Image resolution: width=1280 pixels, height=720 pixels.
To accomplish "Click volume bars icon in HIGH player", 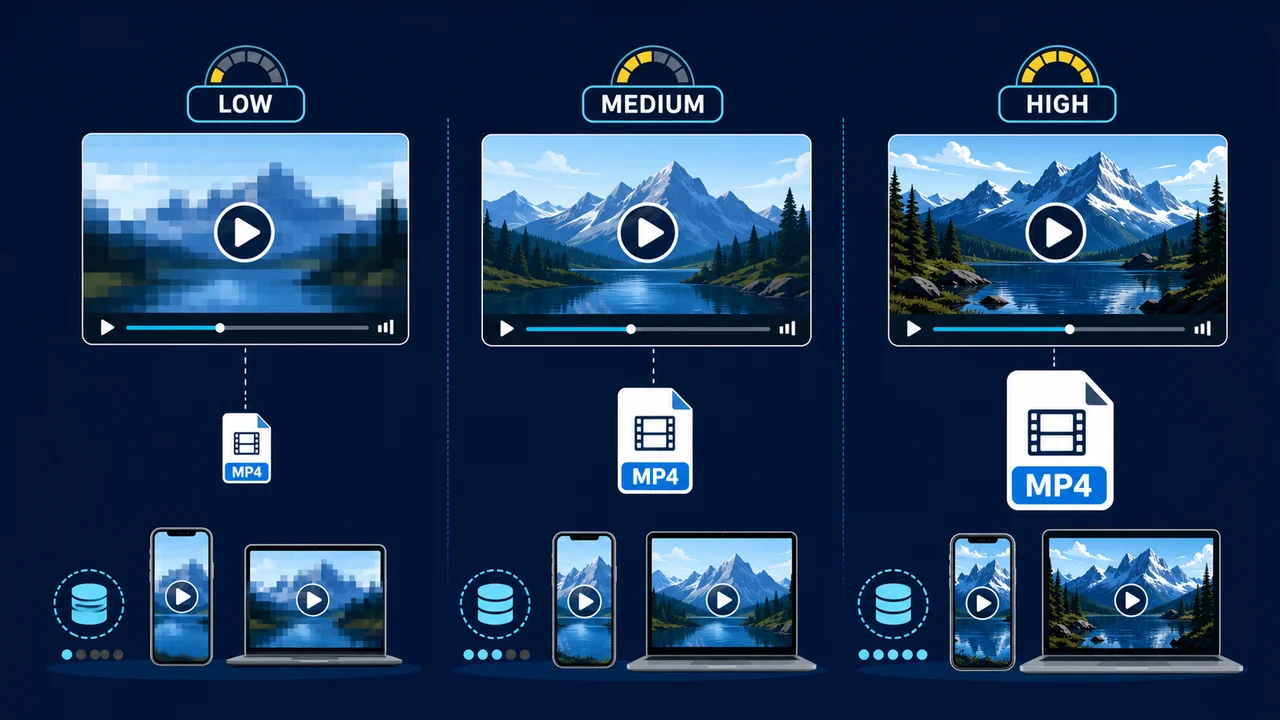I will point(1203,328).
